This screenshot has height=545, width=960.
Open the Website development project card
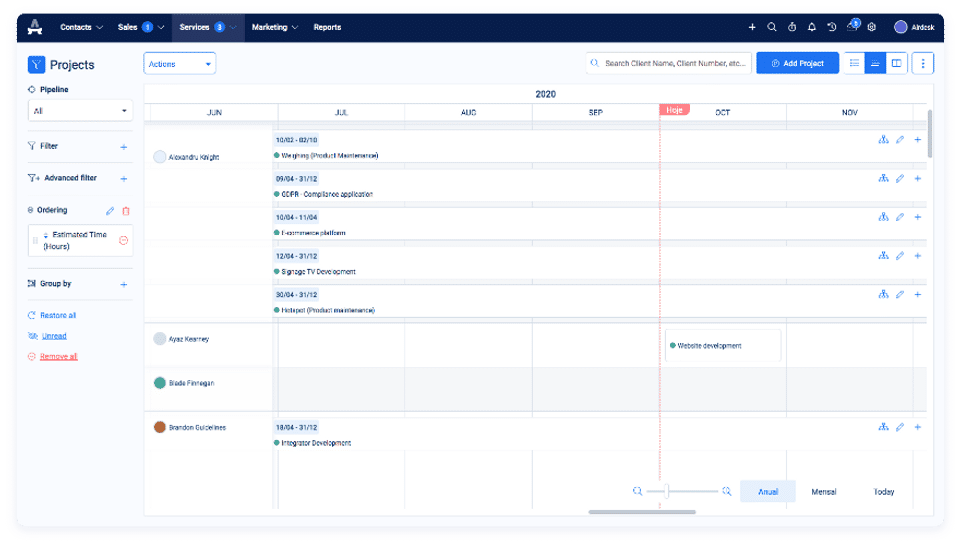coord(722,345)
